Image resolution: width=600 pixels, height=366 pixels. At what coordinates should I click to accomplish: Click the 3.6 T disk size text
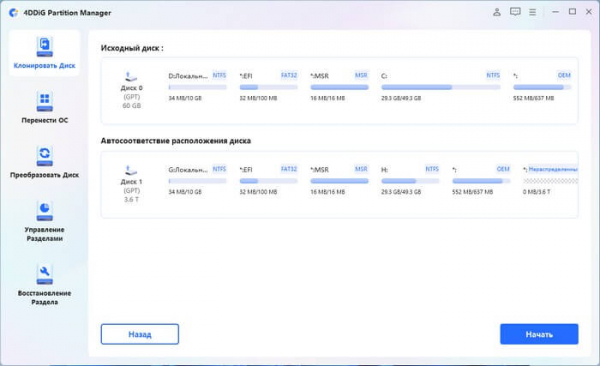(131, 199)
